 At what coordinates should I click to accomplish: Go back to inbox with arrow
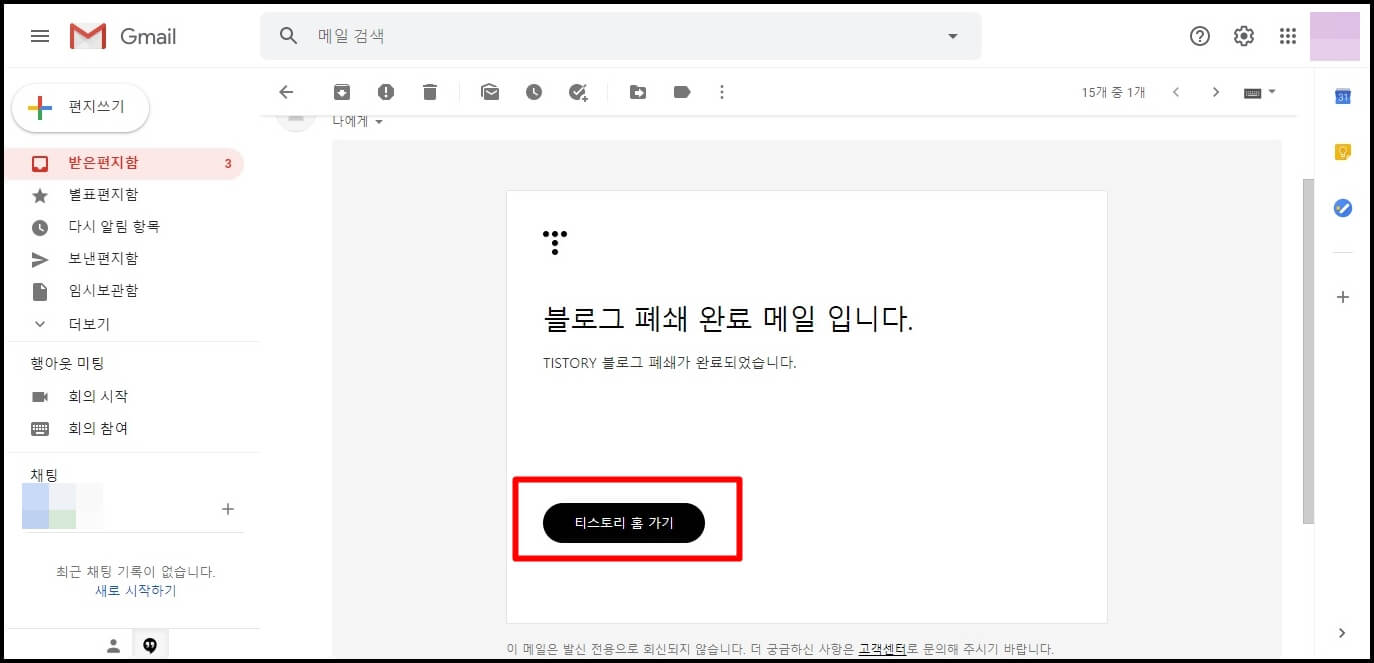(286, 92)
